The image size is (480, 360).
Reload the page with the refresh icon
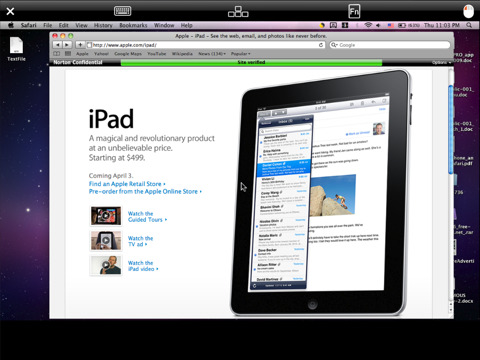point(321,45)
